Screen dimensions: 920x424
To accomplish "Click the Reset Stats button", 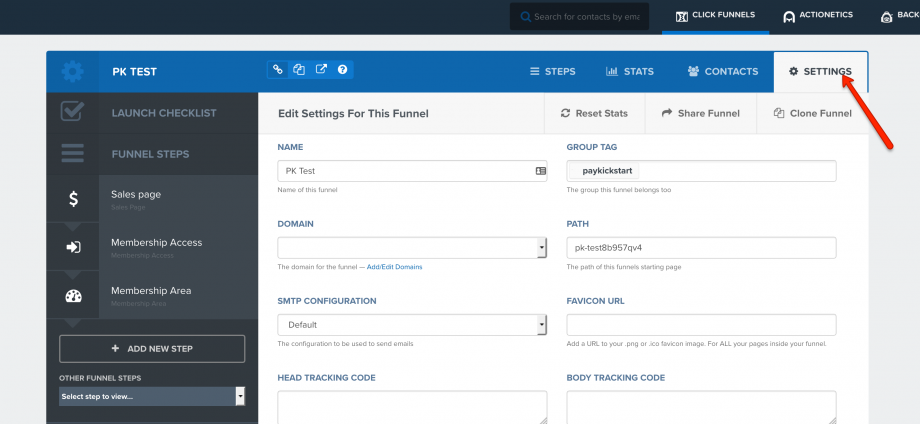I will (594, 114).
